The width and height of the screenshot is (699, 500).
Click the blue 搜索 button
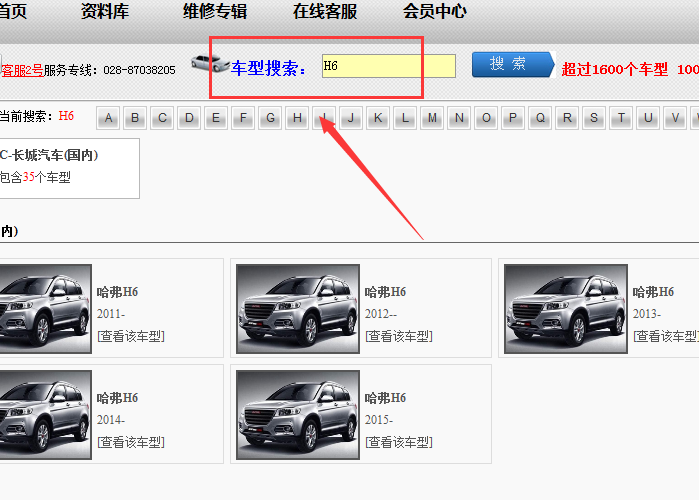pyautogui.click(x=513, y=65)
